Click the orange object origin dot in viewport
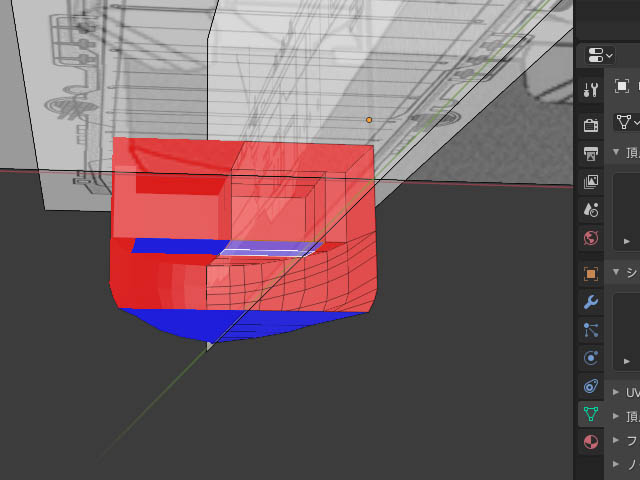The height and width of the screenshot is (480, 640). (369, 120)
